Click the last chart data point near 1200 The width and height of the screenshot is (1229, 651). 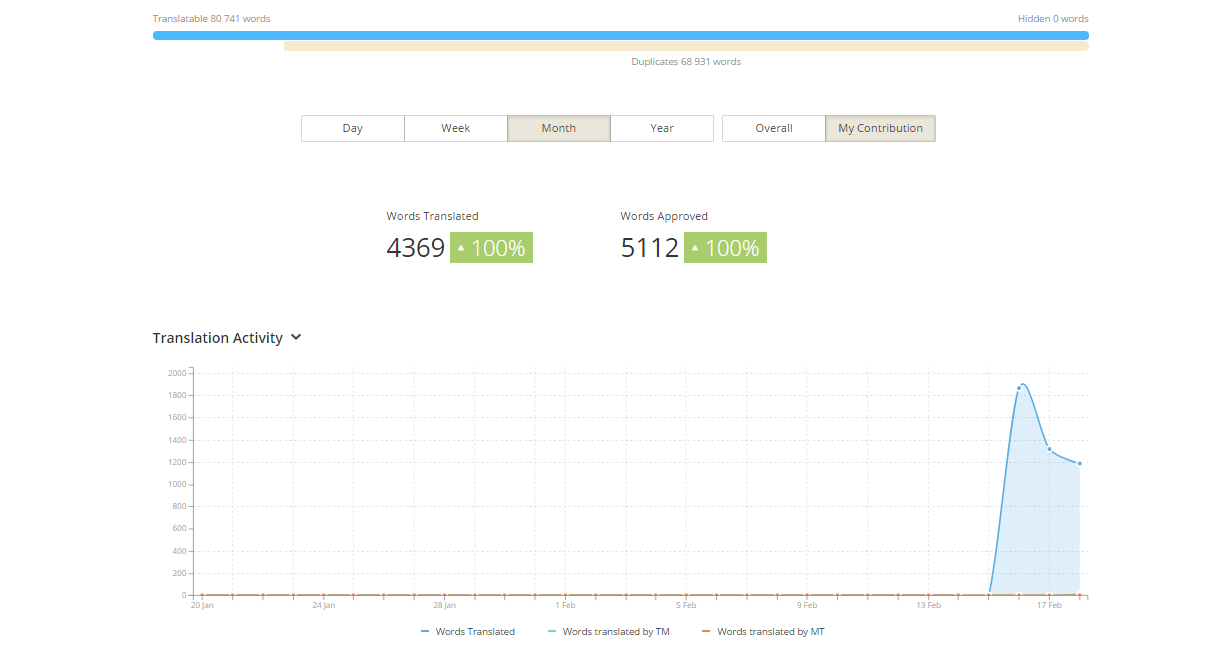pyautogui.click(x=1080, y=463)
